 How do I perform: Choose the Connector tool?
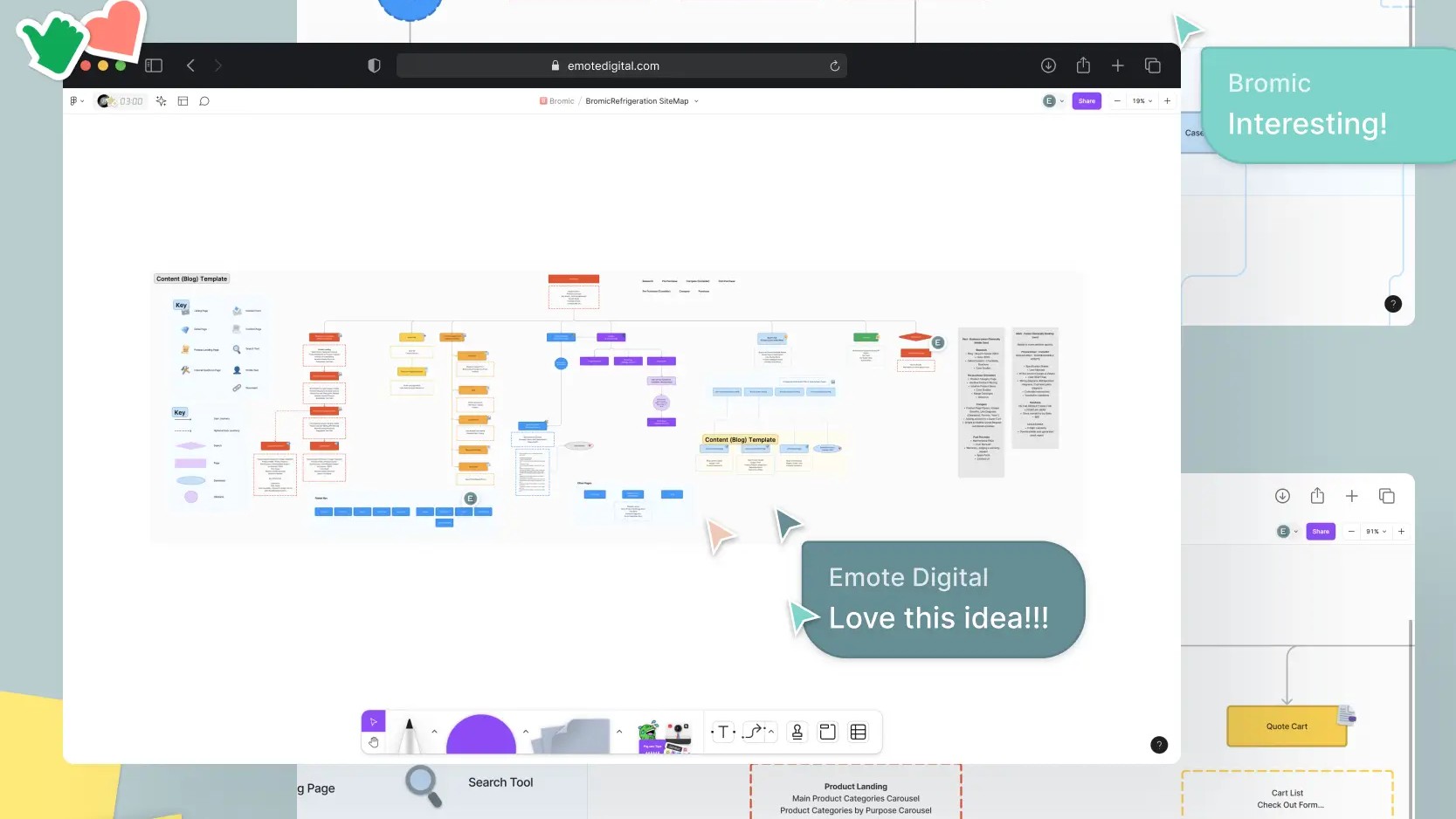(x=755, y=733)
